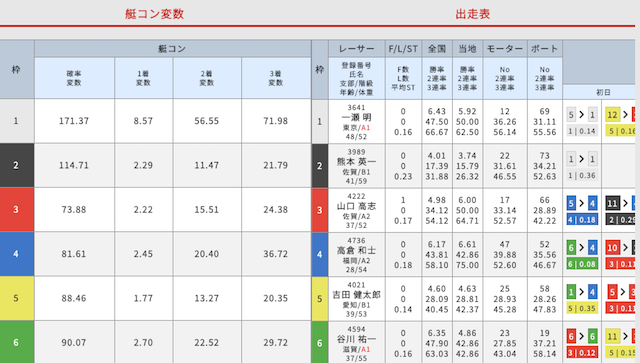Click the モーター column header
Viewport: 640px width, 363px height.
click(505, 49)
